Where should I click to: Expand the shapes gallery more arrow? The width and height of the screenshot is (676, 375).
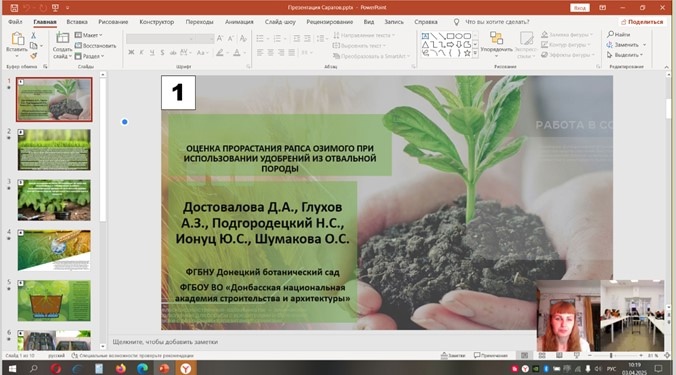[x=475, y=53]
